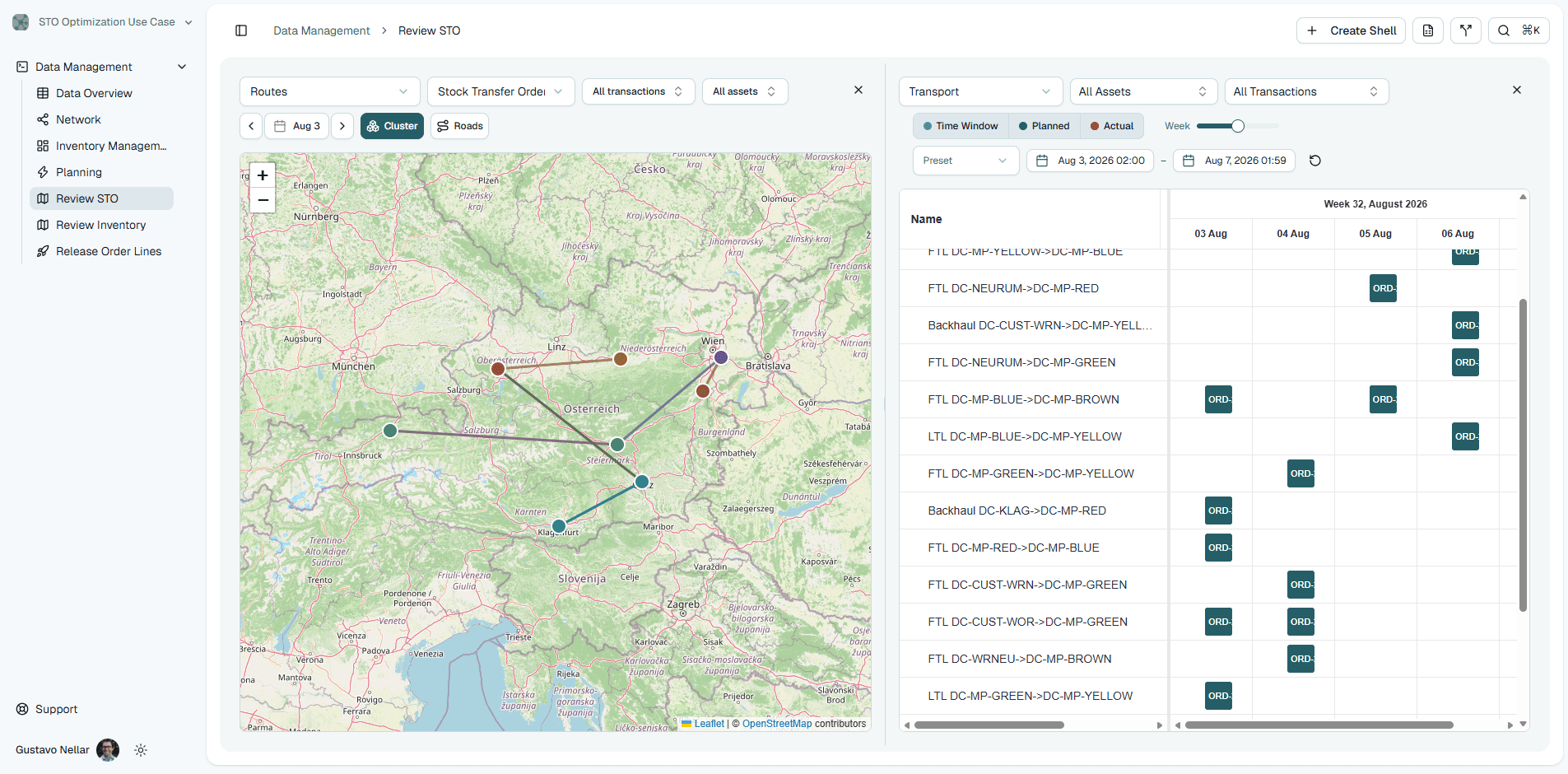Adjust the Week zoom slider handle
The width and height of the screenshot is (1568, 774).
point(1237,126)
